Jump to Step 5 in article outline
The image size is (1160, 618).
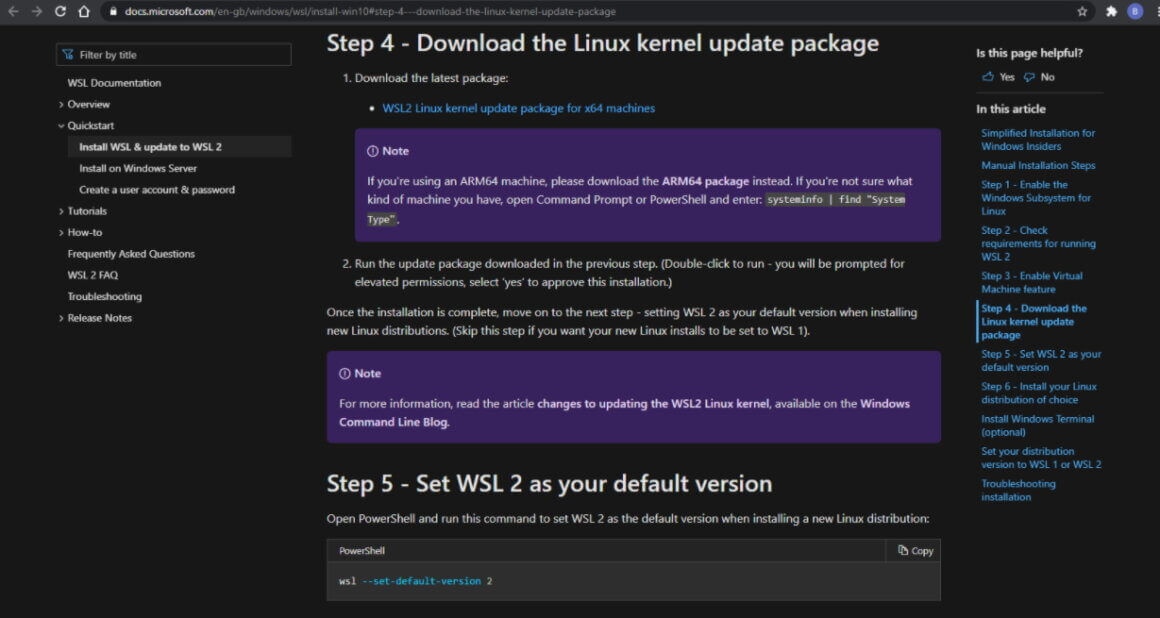tap(1041, 360)
